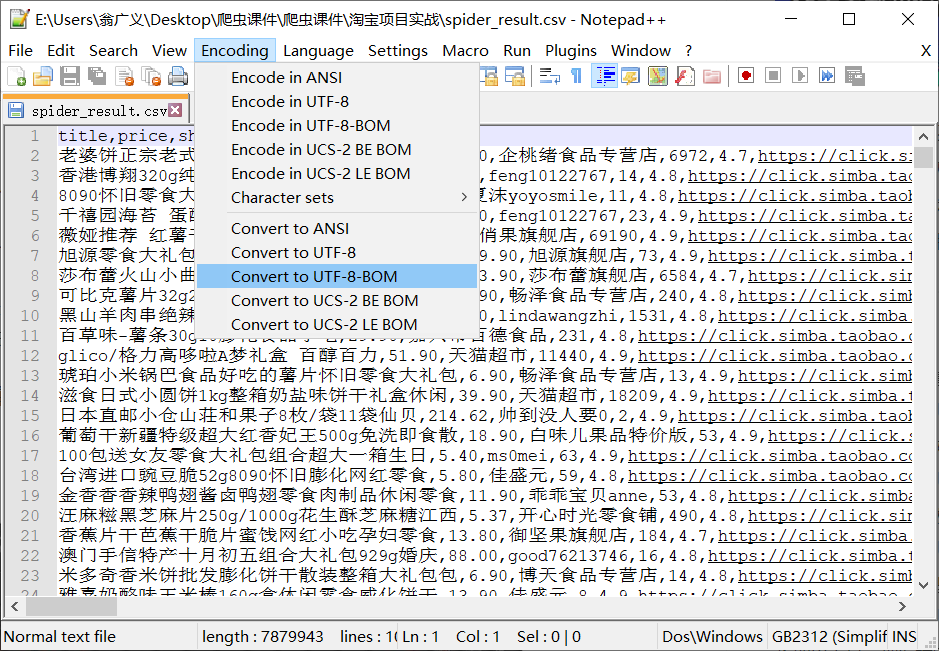Choose Encode in ANSI
This screenshot has width=939, height=651.
coord(337,78)
